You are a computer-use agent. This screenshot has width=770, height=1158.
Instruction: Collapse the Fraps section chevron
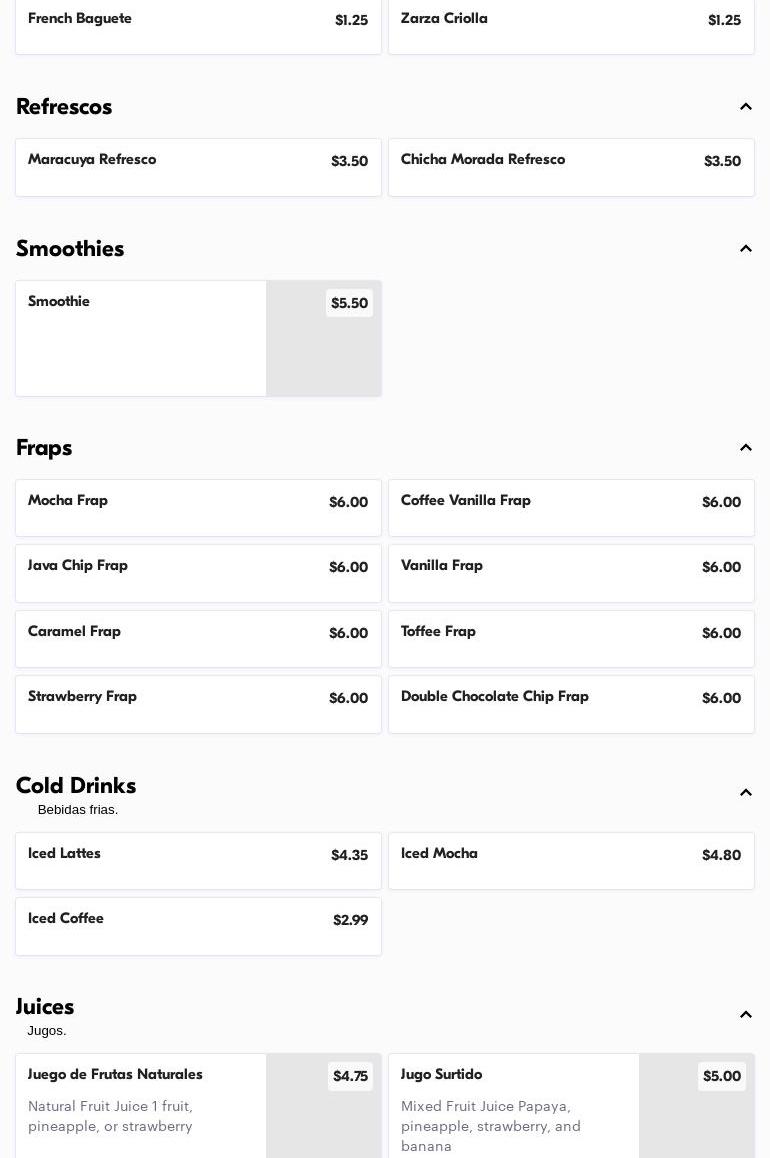[745, 448]
